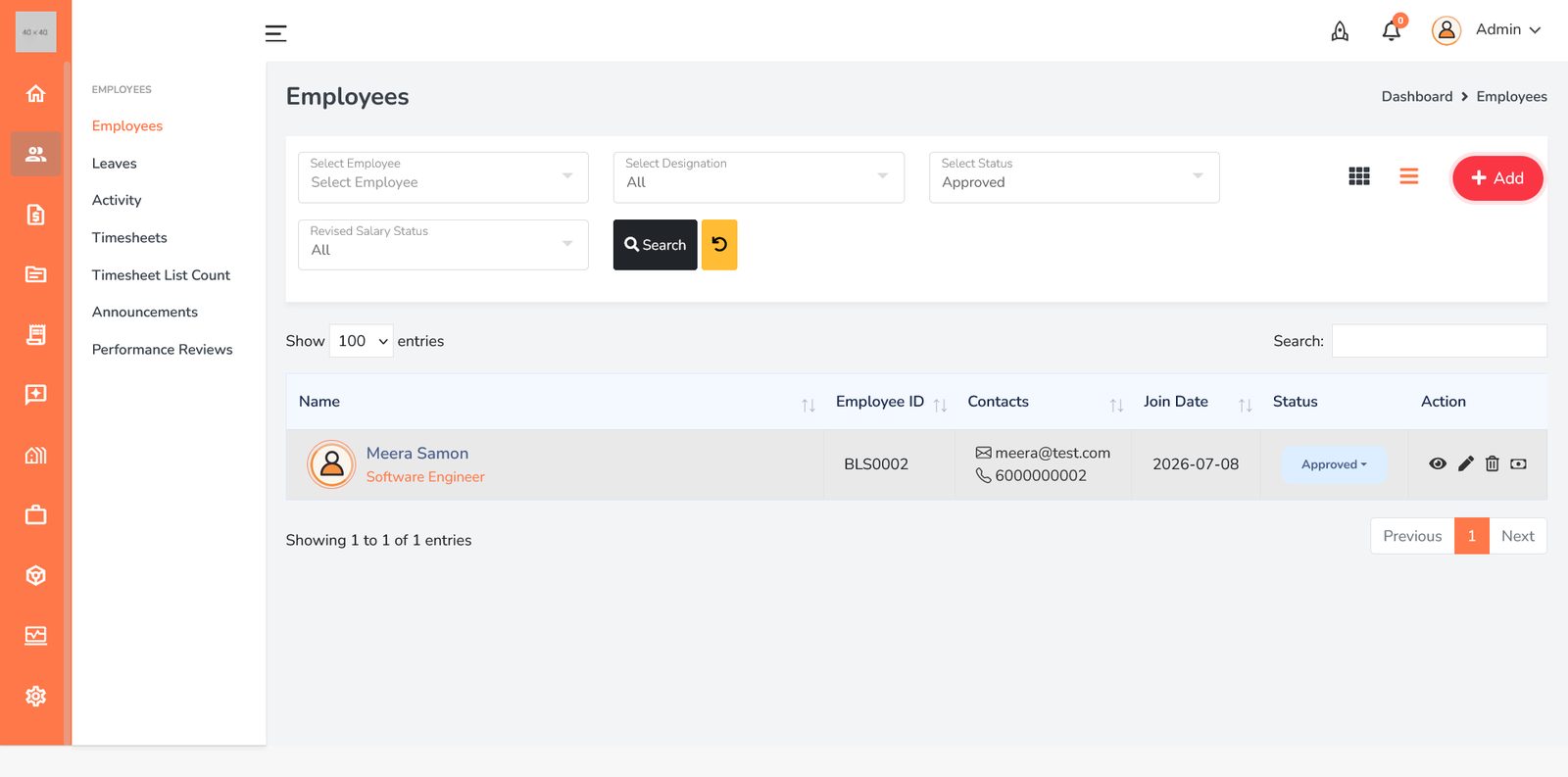Go to Previous page
Screen dimensions: 1568x777
(x=1412, y=536)
